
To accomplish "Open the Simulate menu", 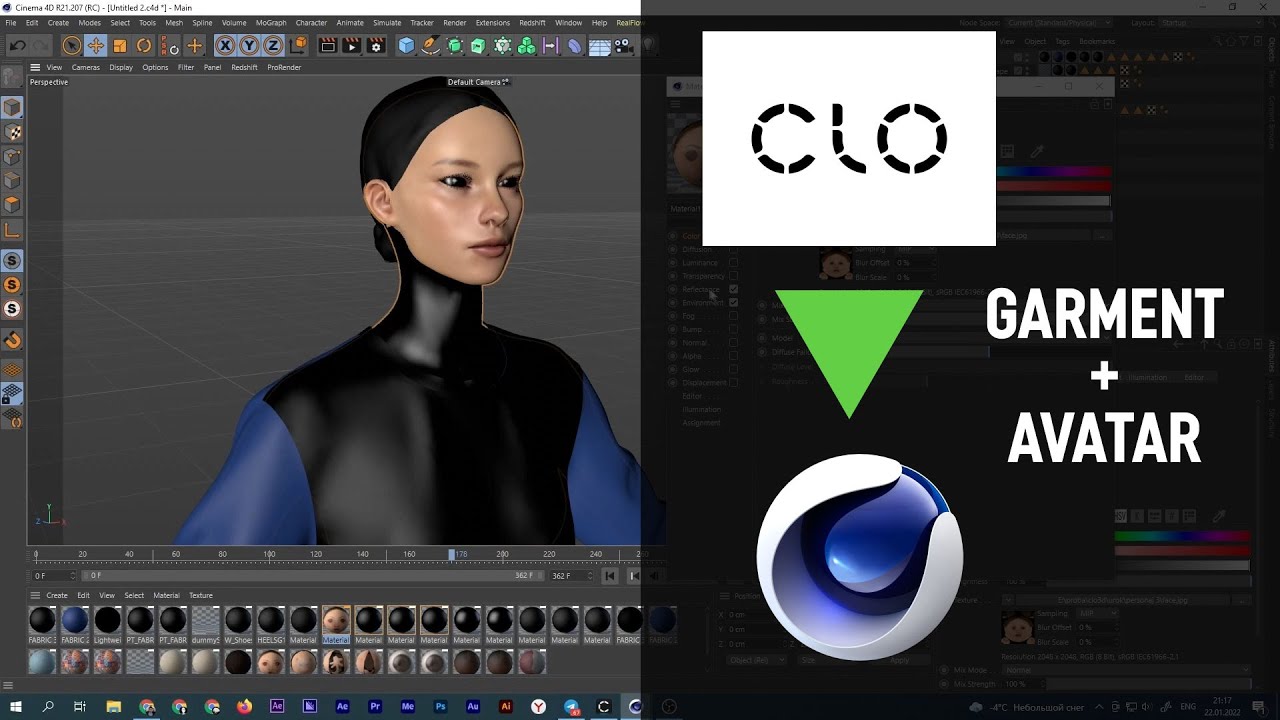I will pyautogui.click(x=387, y=22).
